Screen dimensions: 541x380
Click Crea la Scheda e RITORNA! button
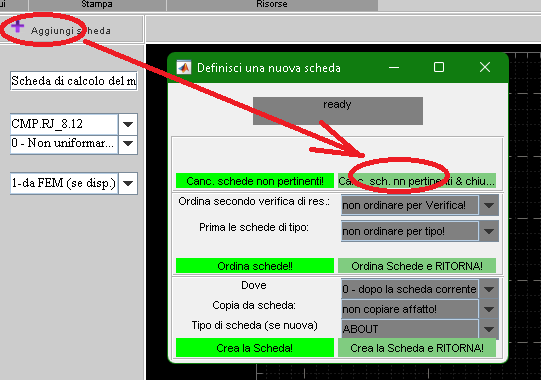click(x=417, y=348)
